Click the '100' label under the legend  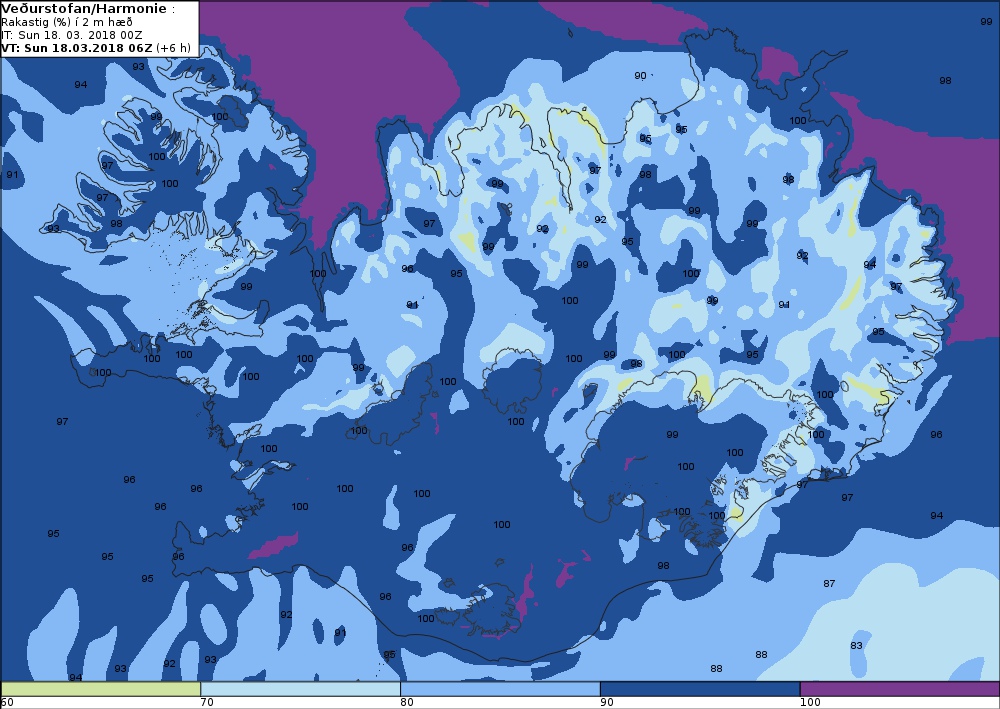(x=810, y=703)
